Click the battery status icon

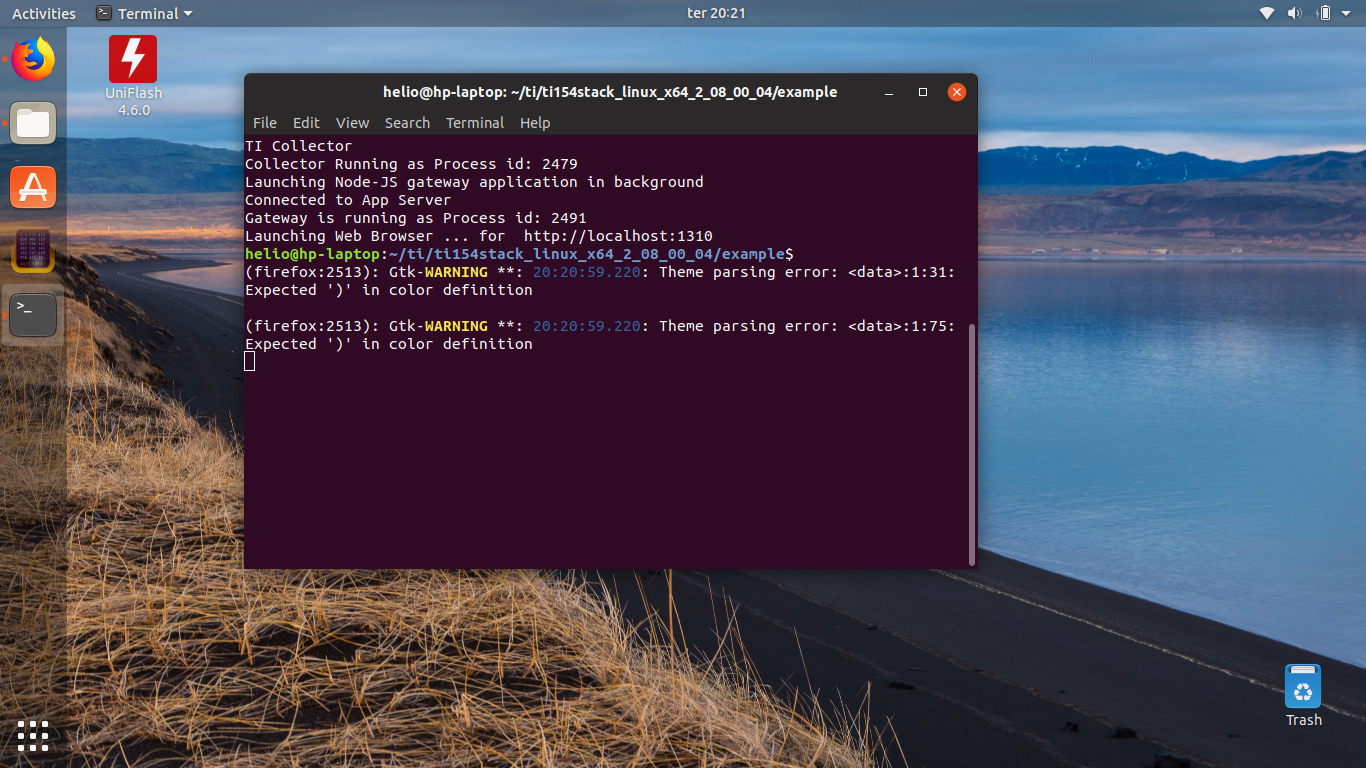[x=1324, y=13]
